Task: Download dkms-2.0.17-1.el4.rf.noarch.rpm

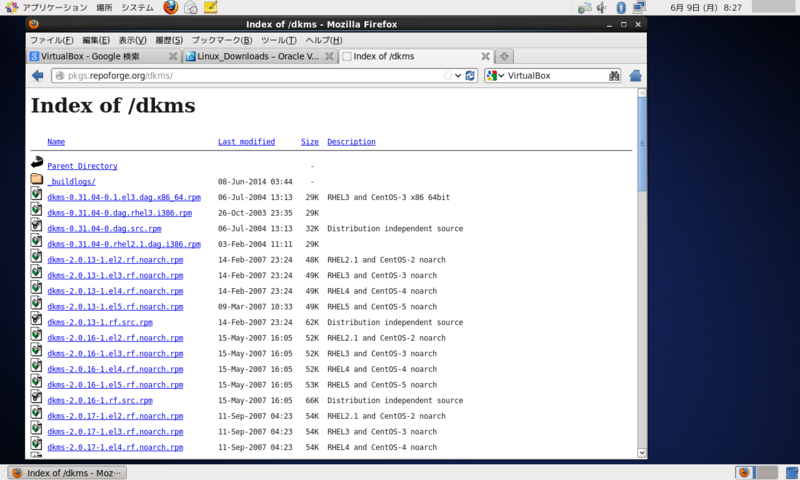Action: point(115,447)
